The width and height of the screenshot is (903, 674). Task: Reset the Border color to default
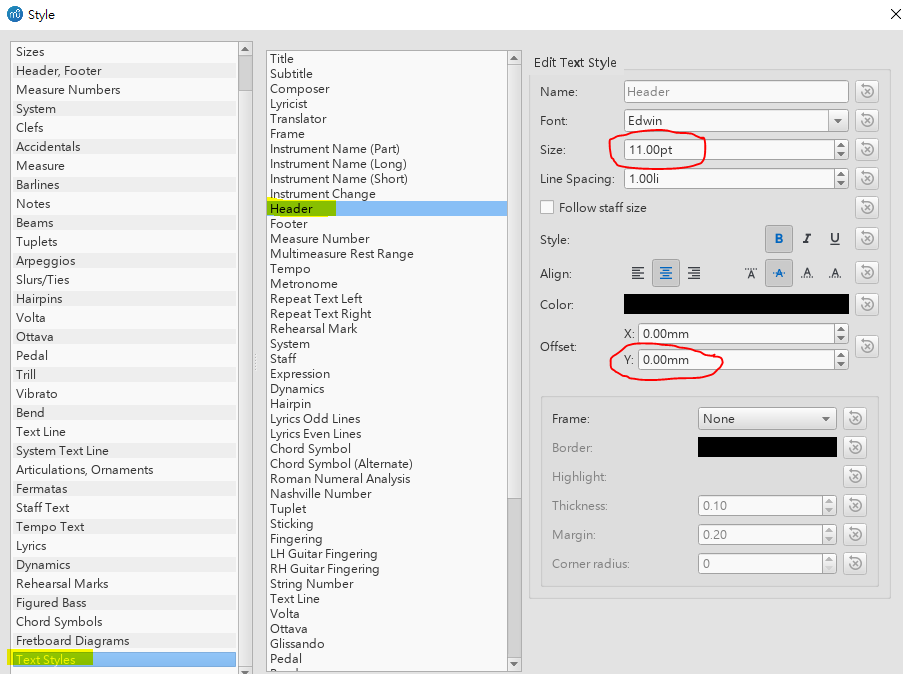click(x=855, y=447)
